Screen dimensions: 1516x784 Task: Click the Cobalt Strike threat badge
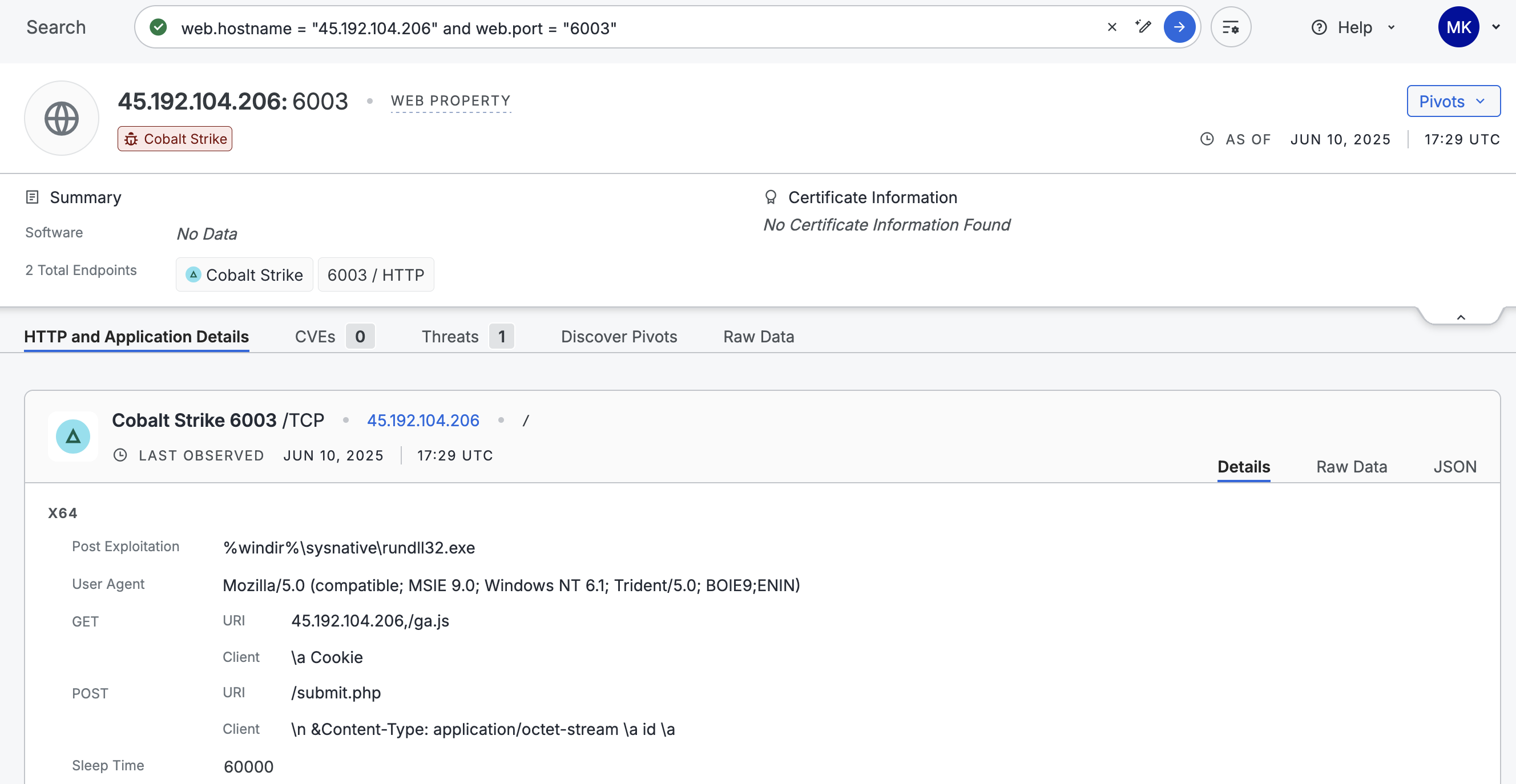pyautogui.click(x=175, y=139)
